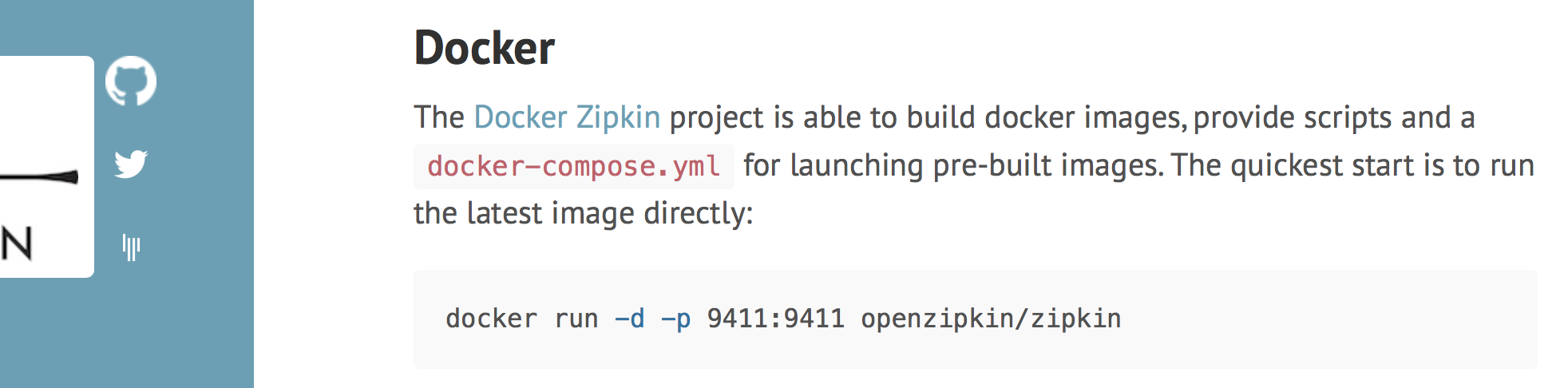Click the word docker in the command
The width and height of the screenshot is (1568, 388).
pos(491,319)
